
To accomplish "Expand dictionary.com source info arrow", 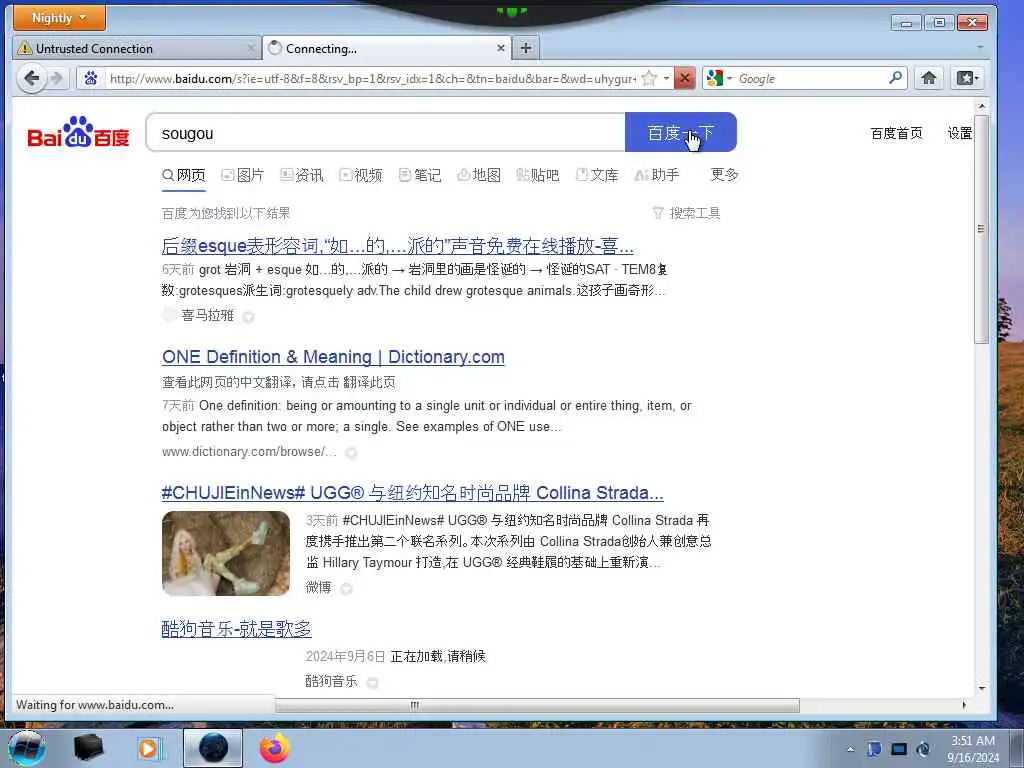I will [351, 453].
